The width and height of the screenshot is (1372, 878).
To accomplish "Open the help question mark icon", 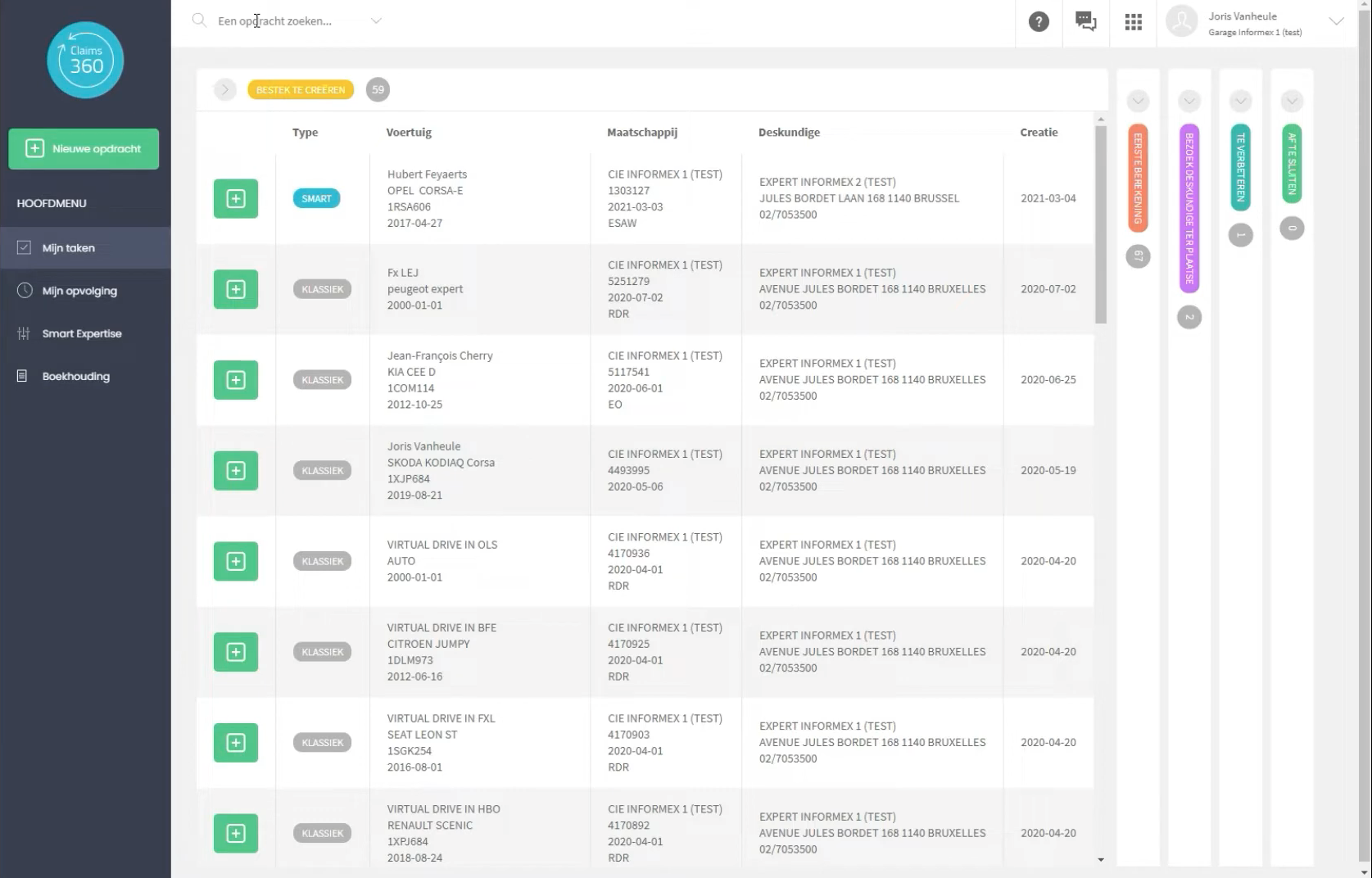I will click(x=1039, y=22).
